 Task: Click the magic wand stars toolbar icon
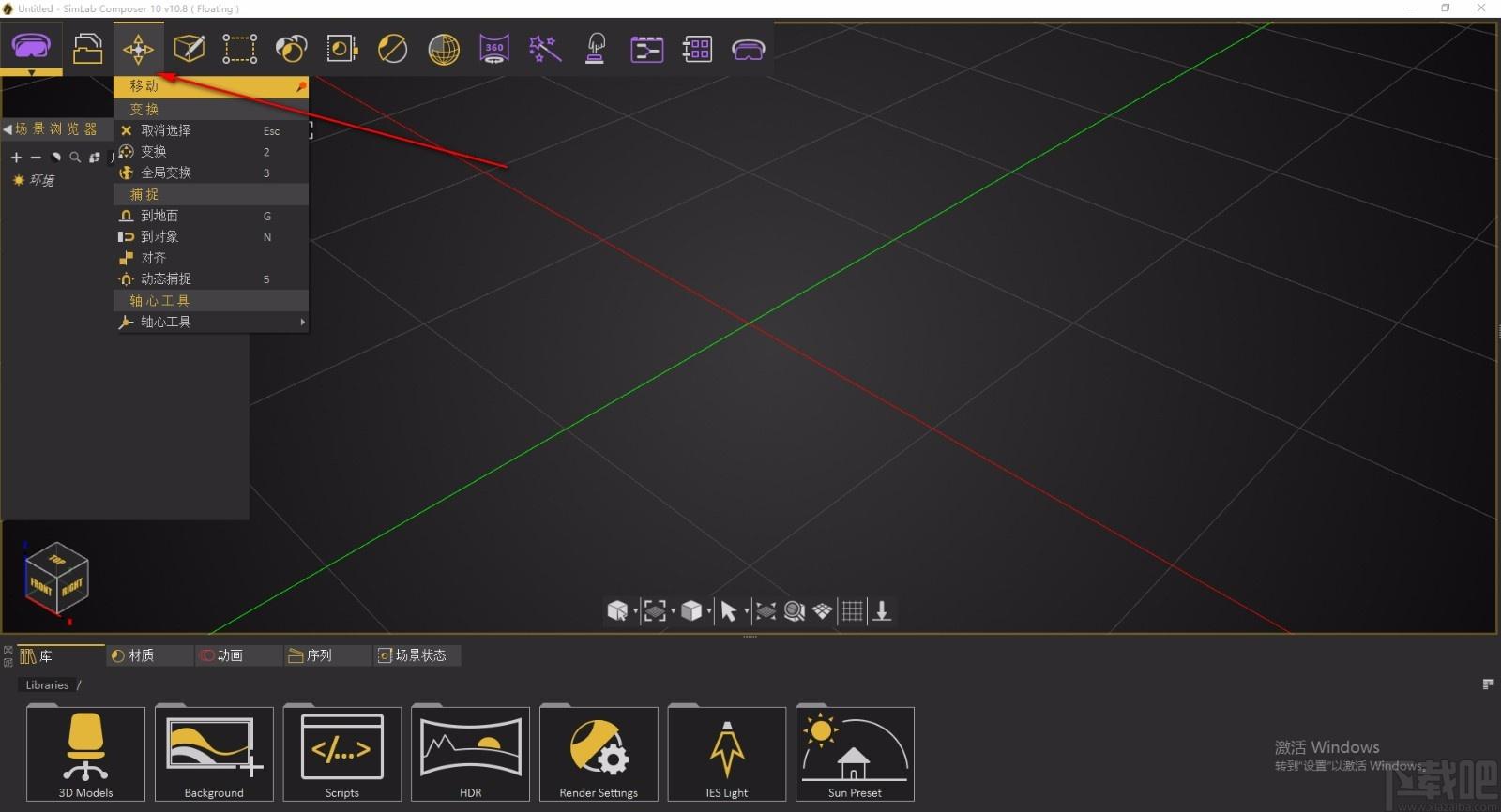tap(545, 48)
